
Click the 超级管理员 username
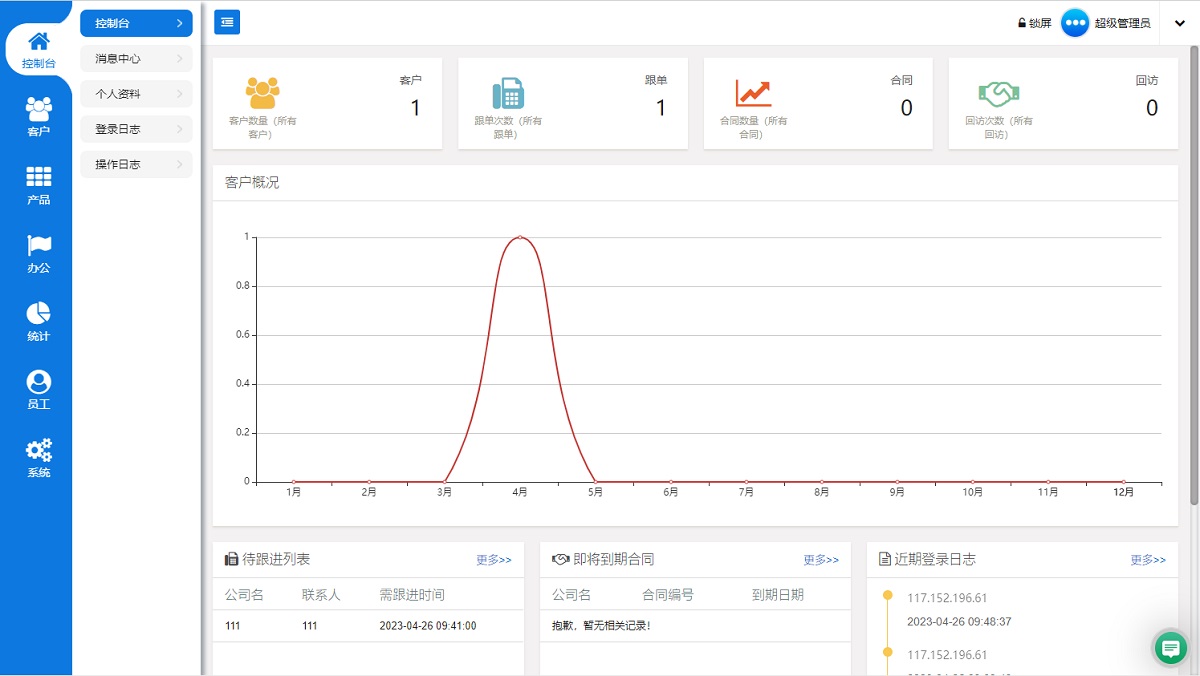point(1122,23)
